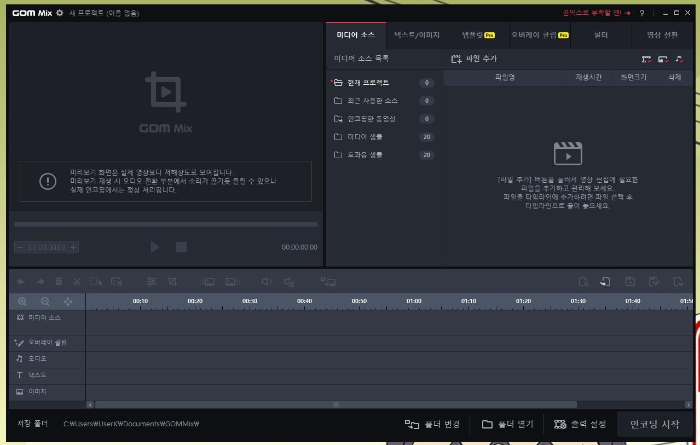Switch to the 텍스트/이미지 tab
The width and height of the screenshot is (700, 445).
click(x=417, y=35)
